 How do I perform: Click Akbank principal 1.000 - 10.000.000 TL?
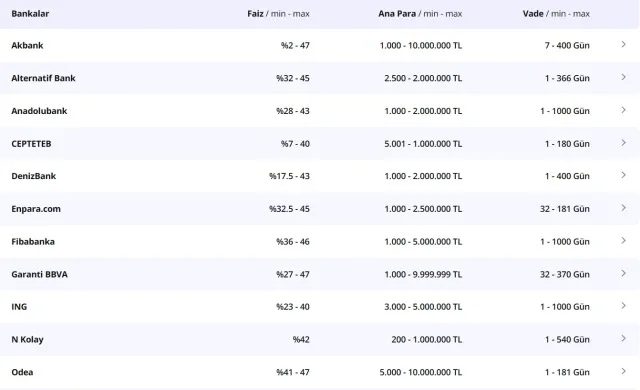click(x=421, y=45)
